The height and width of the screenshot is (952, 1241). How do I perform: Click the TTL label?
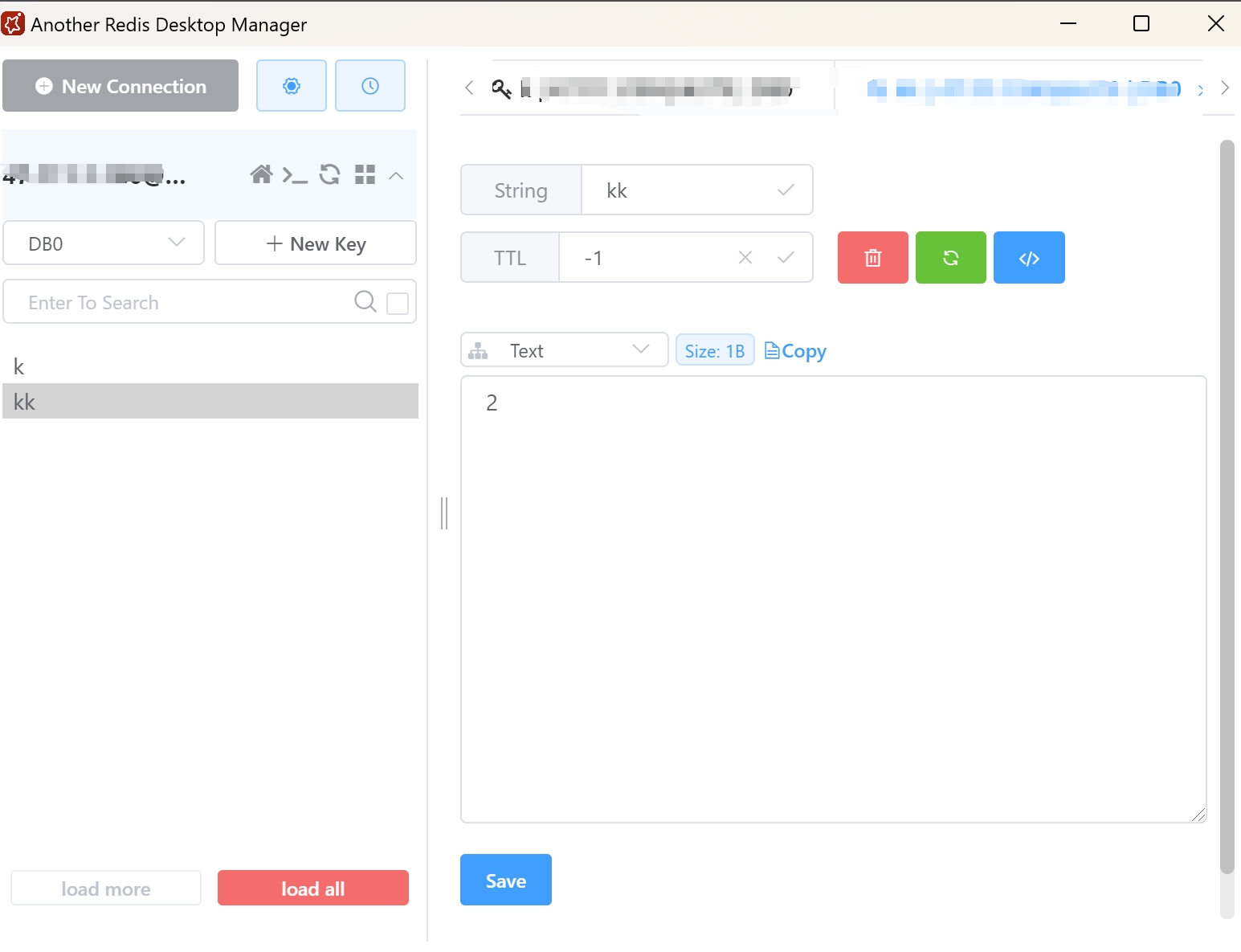tap(510, 258)
